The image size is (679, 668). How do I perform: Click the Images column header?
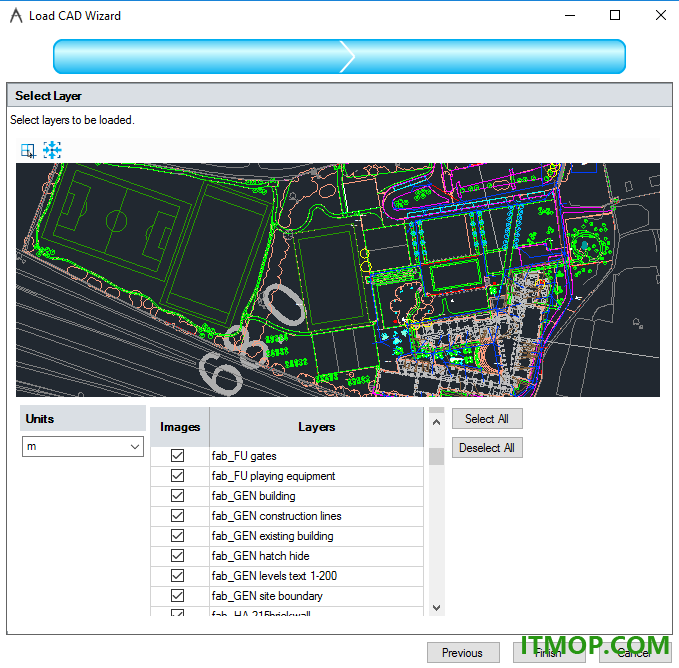pos(180,427)
